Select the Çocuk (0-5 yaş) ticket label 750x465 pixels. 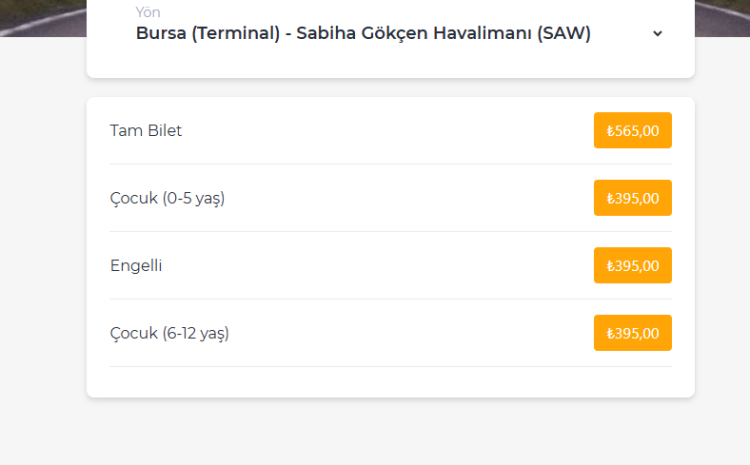[x=167, y=198]
